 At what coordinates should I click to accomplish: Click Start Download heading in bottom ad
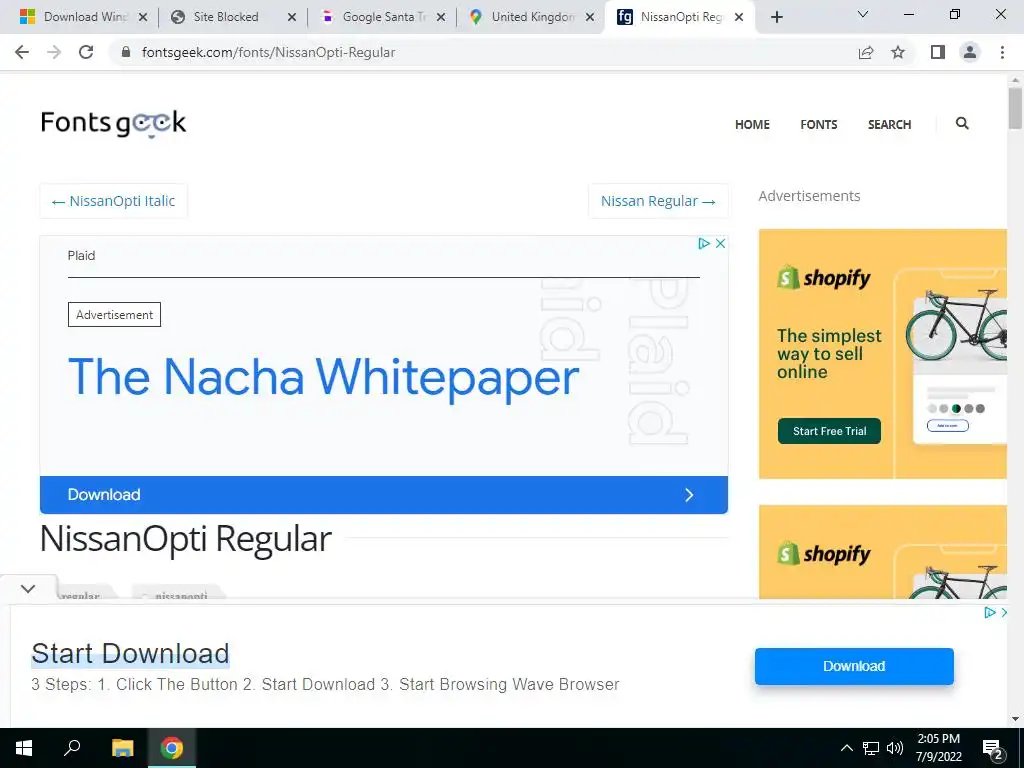[x=131, y=654]
